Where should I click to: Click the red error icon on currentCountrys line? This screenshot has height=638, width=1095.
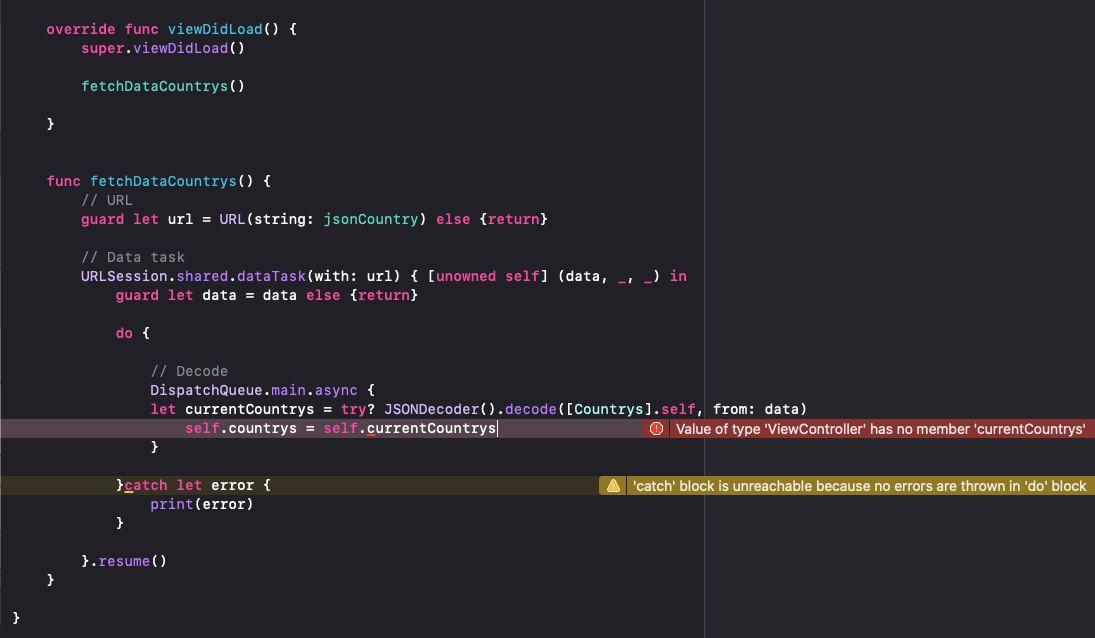pyautogui.click(x=656, y=429)
